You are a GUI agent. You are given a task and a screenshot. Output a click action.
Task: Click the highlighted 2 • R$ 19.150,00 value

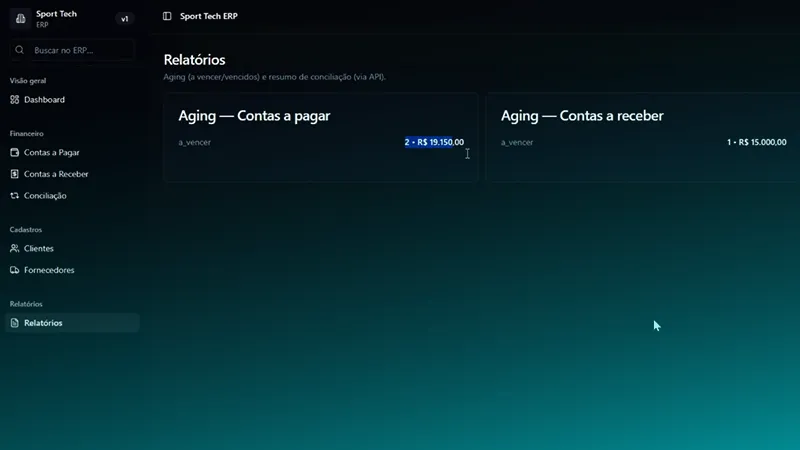tap(434, 142)
